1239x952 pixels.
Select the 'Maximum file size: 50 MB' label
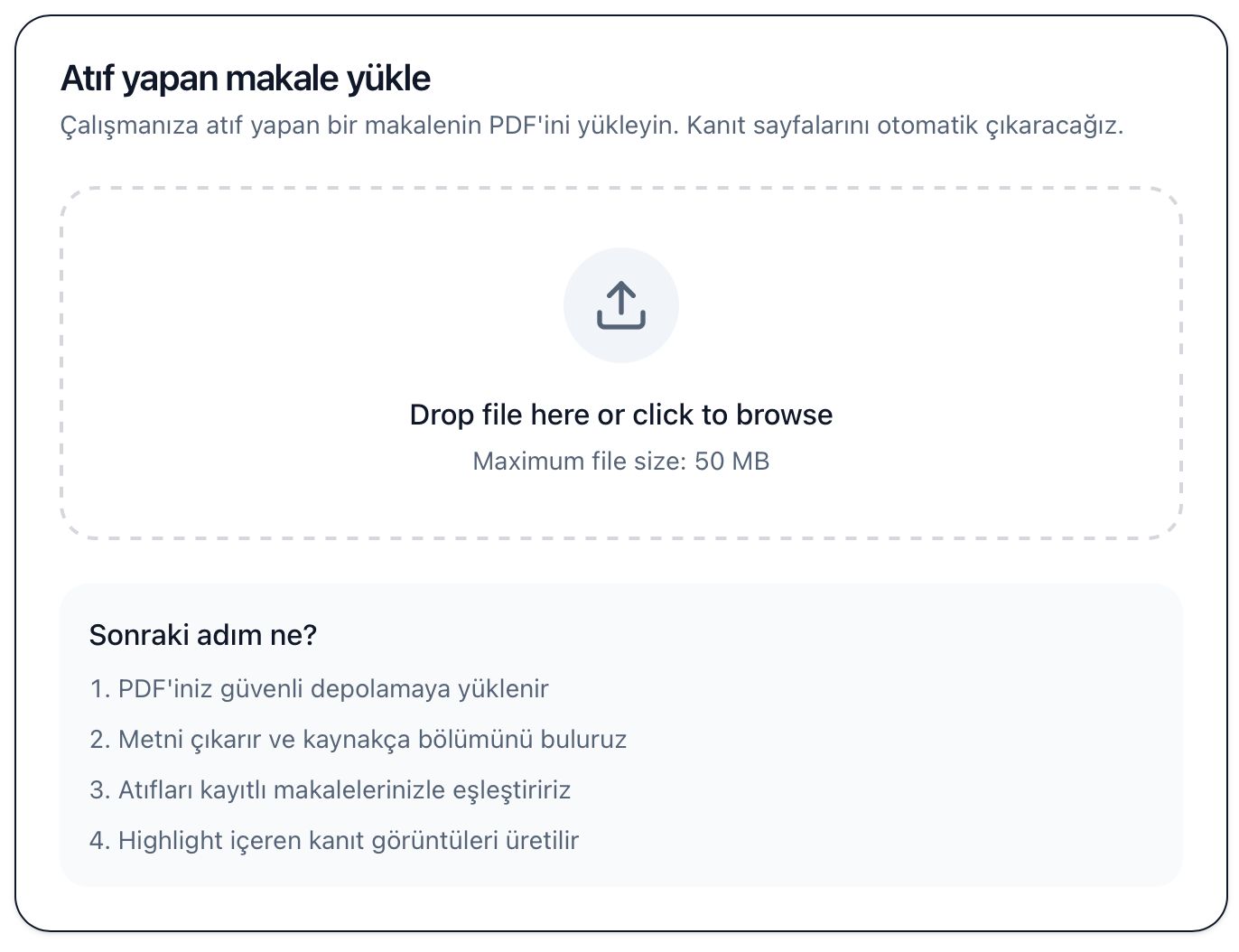click(620, 461)
